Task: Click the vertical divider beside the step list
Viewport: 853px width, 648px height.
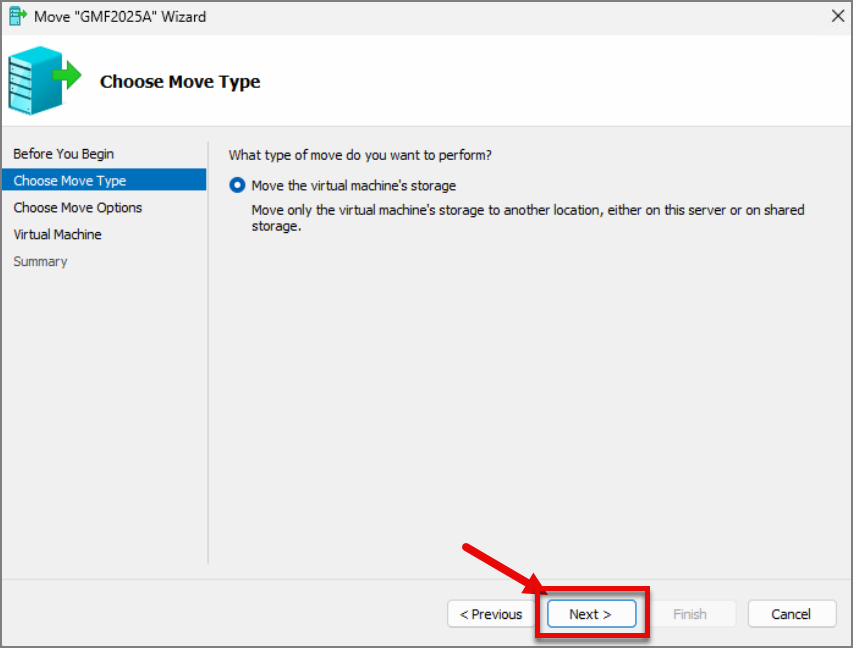Action: 208,353
